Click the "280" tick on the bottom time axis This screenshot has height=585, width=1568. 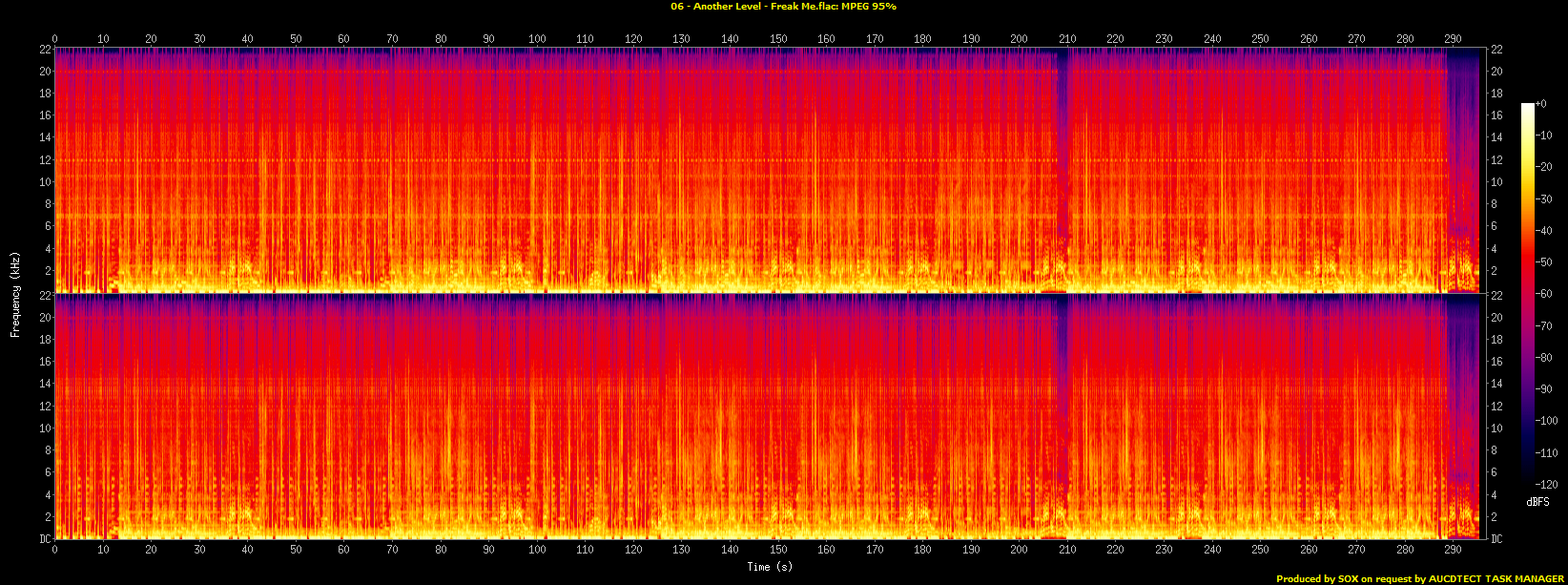1404,550
